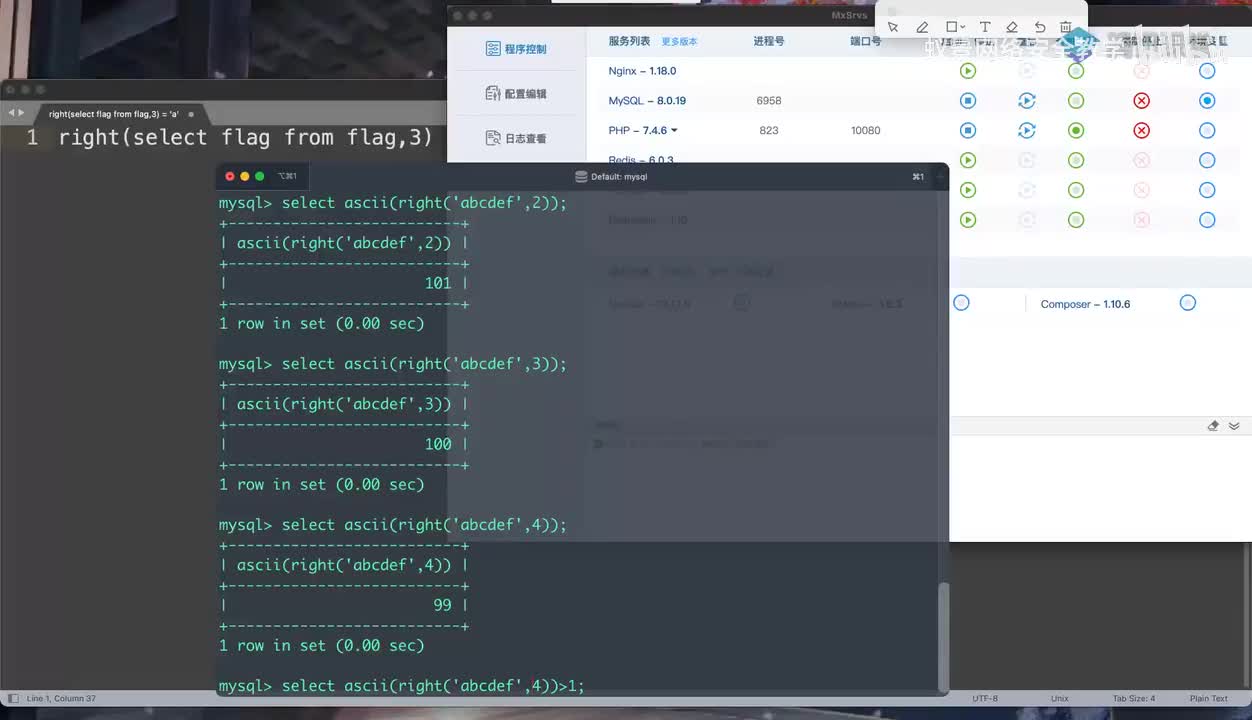Select the rectangle shape annotation tool
1252x720 pixels.
[x=952, y=27]
